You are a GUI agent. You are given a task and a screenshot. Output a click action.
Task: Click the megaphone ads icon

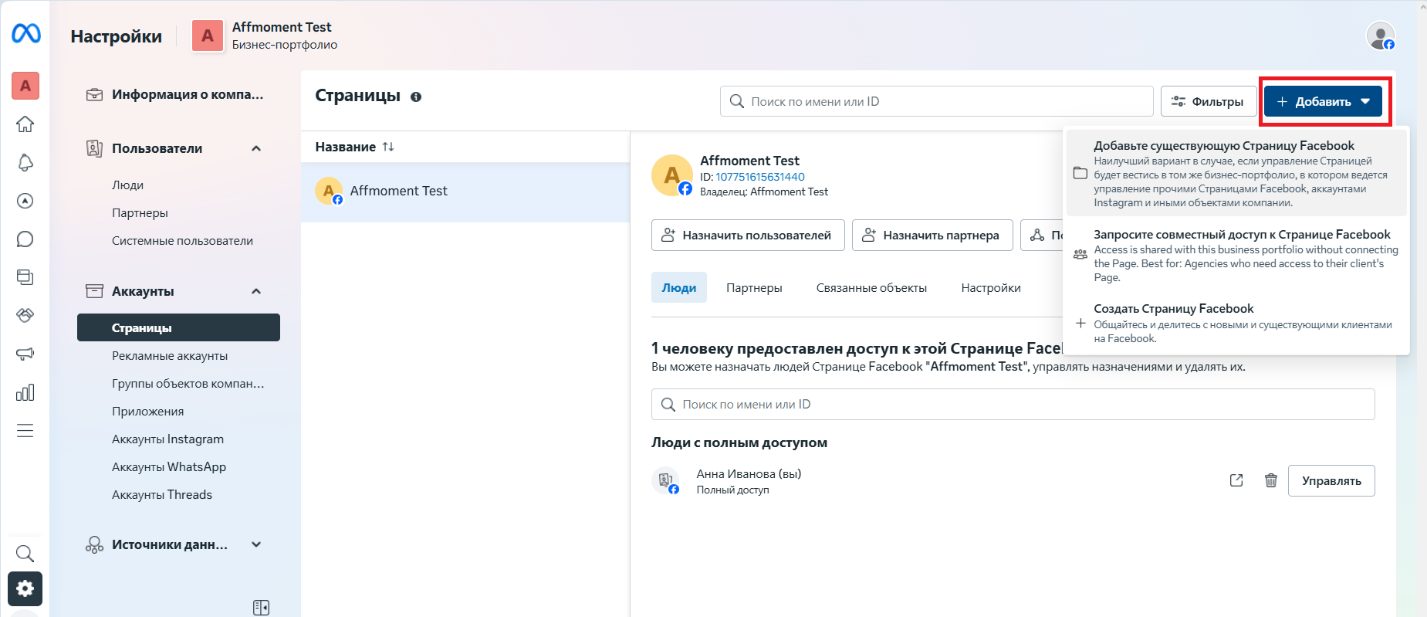pyautogui.click(x=25, y=354)
